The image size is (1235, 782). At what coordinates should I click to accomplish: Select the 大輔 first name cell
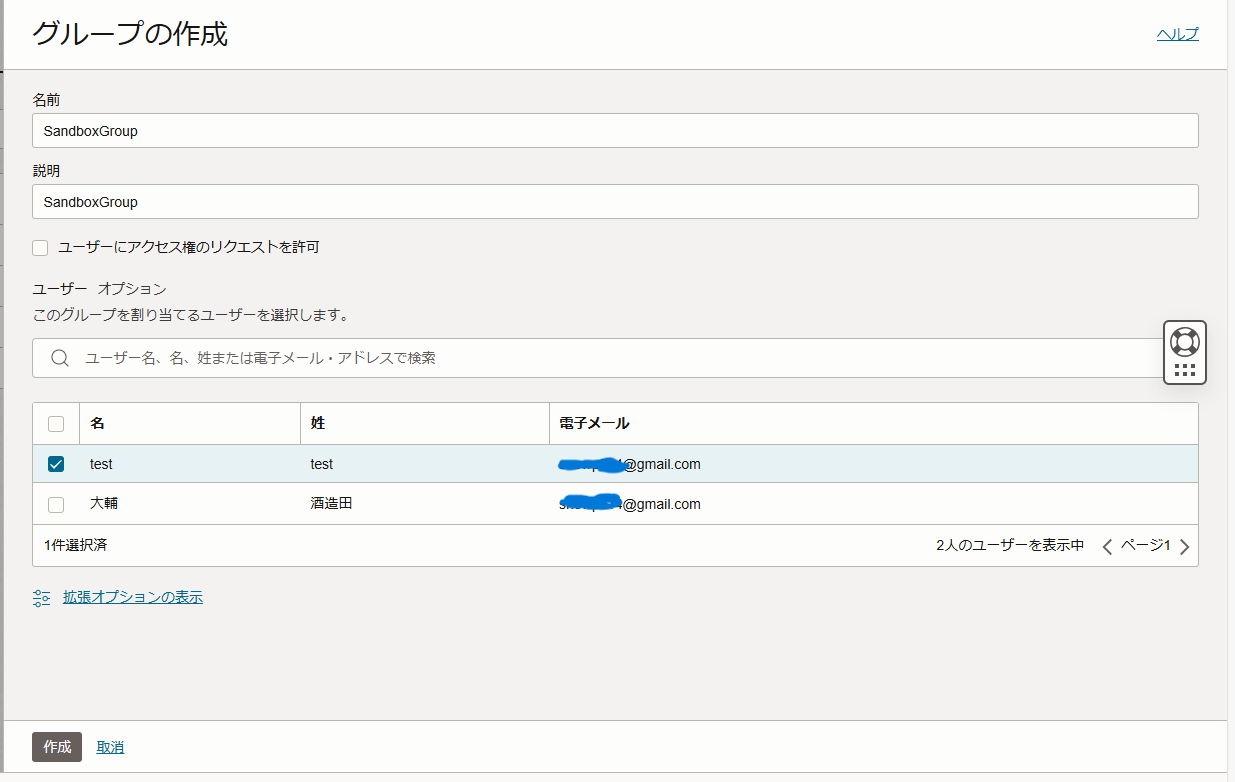point(104,503)
